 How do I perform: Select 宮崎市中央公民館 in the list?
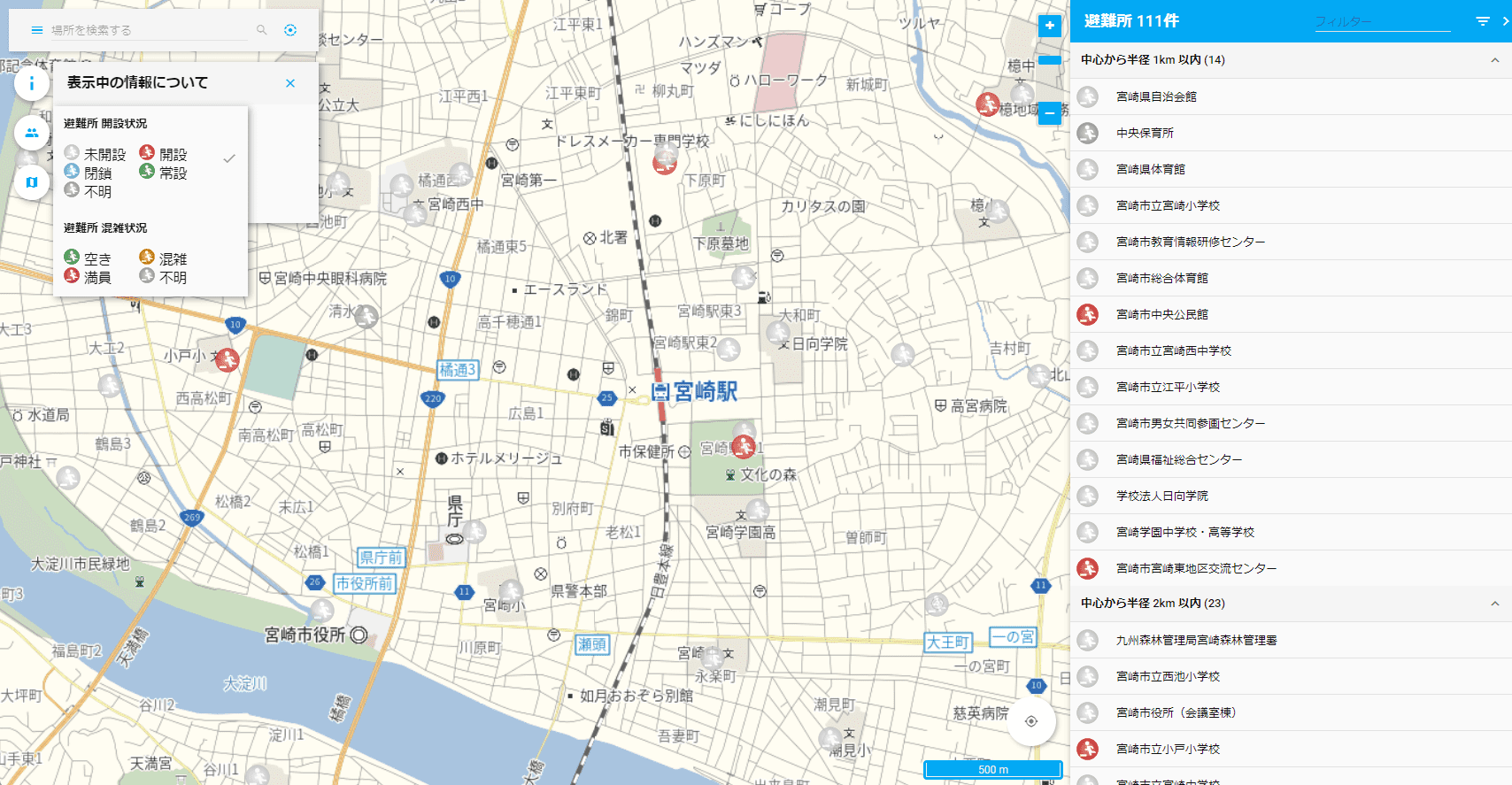(x=1291, y=314)
